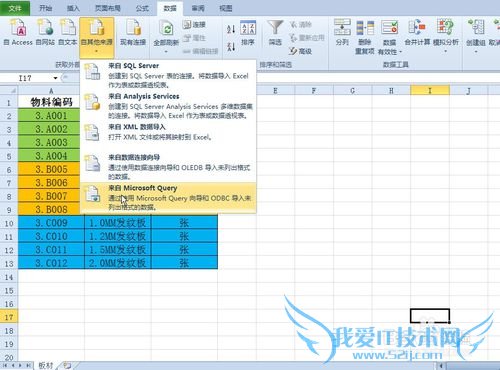Open the 文件 file tab
The image size is (500, 370).
pyautogui.click(x=15, y=8)
